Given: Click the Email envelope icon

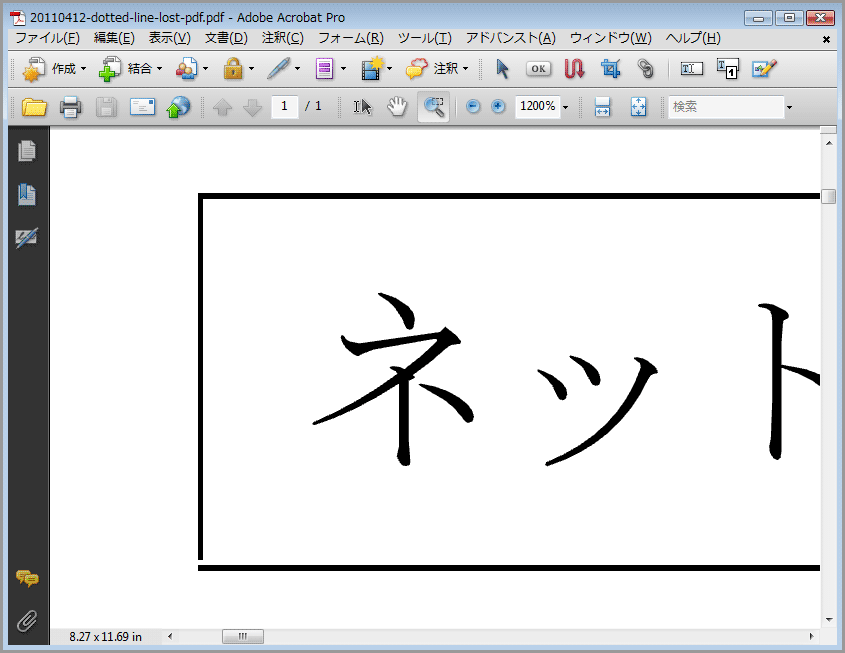Looking at the screenshot, I should (142, 107).
